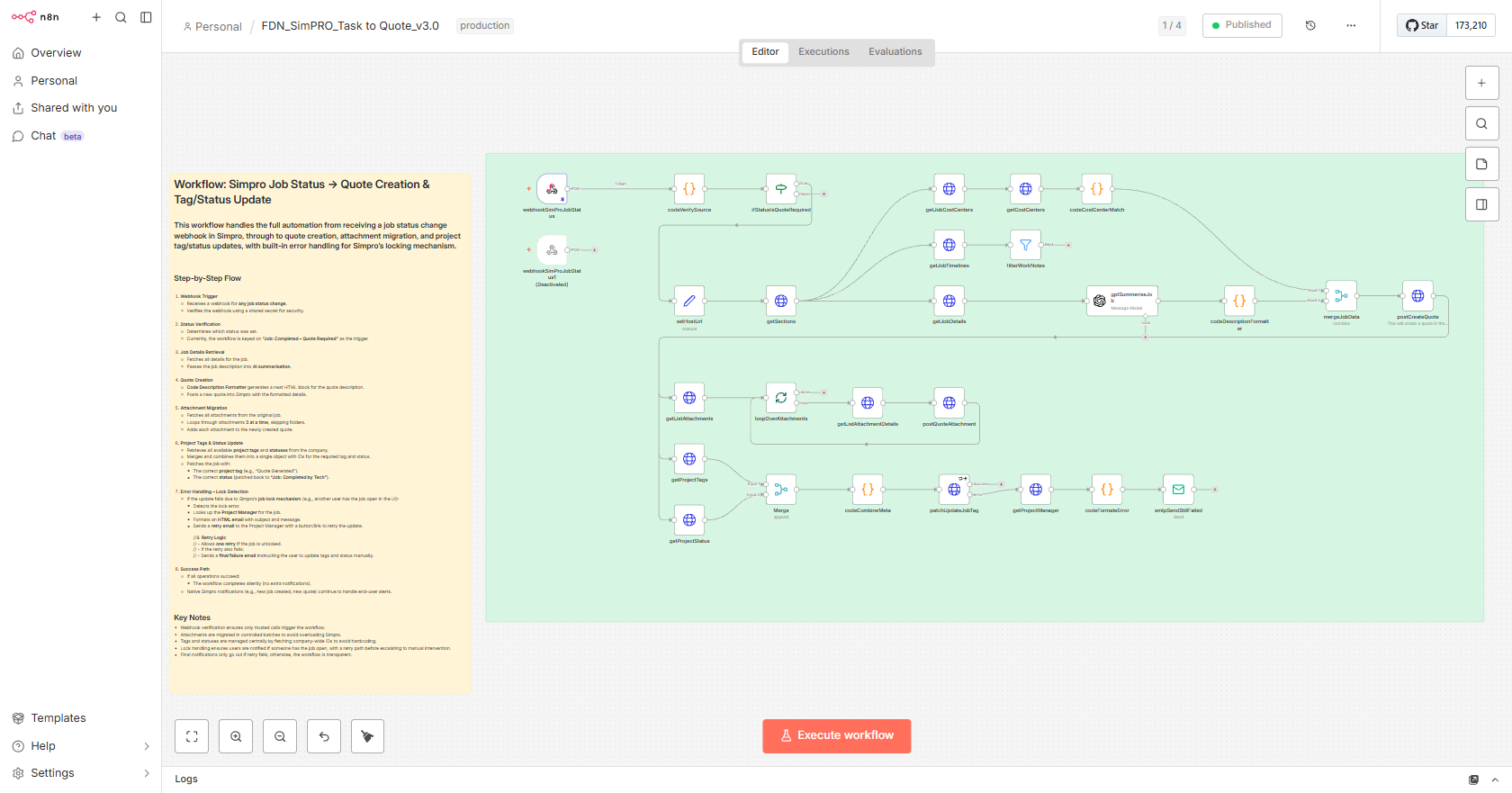Select the codeFormateError code node

click(x=1107, y=490)
